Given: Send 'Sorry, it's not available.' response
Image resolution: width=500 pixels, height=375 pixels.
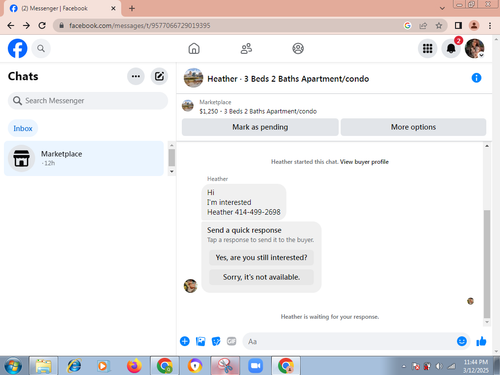Looking at the screenshot, I should [x=261, y=277].
